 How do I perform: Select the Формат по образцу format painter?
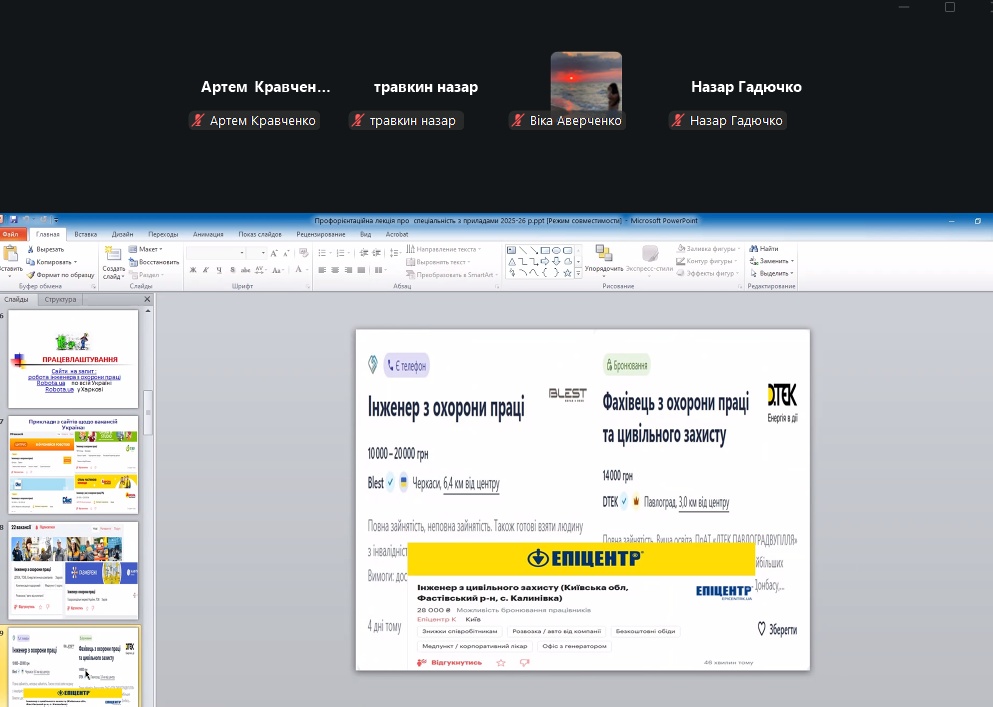61,274
